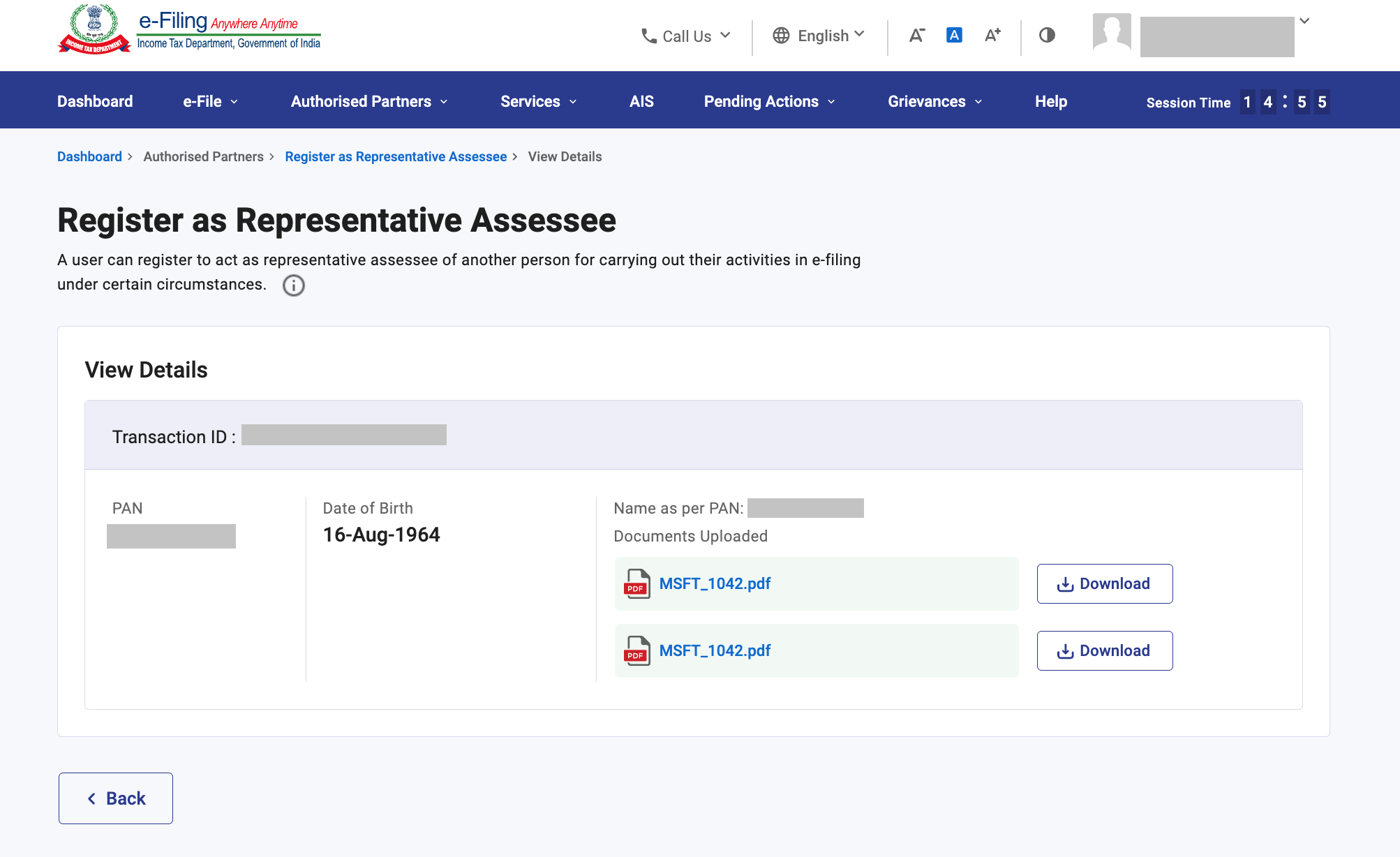Screen dimensions: 1400x857
Task: Expand the Pending Actions menu
Action: tap(770, 101)
